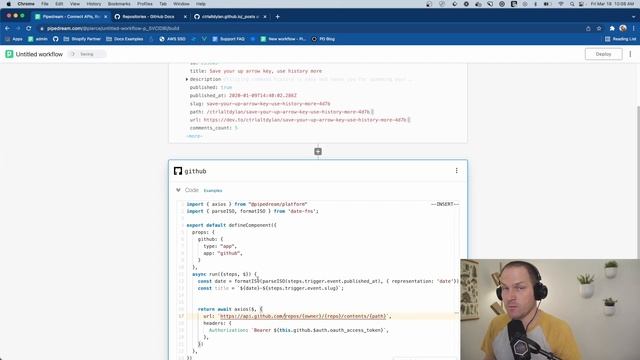This screenshot has width=640, height=360.
Task: Click the Authorization header code line
Action: (299, 330)
